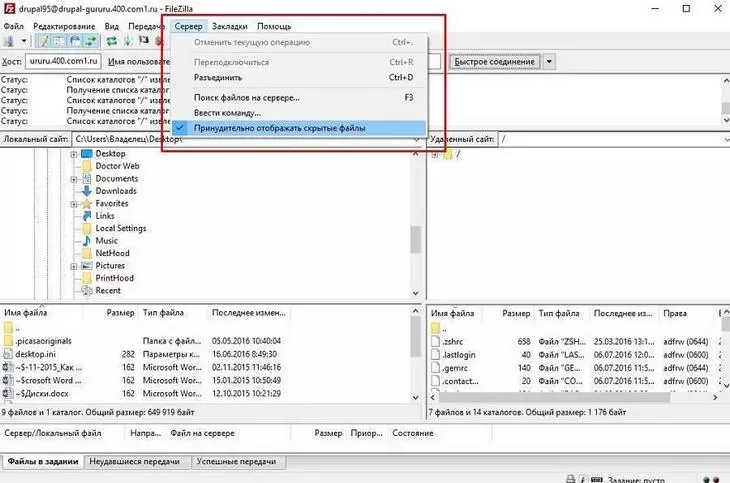Open Site Manager dropdown arrow
Image resolution: width=730 pixels, height=483 pixels.
[23, 41]
